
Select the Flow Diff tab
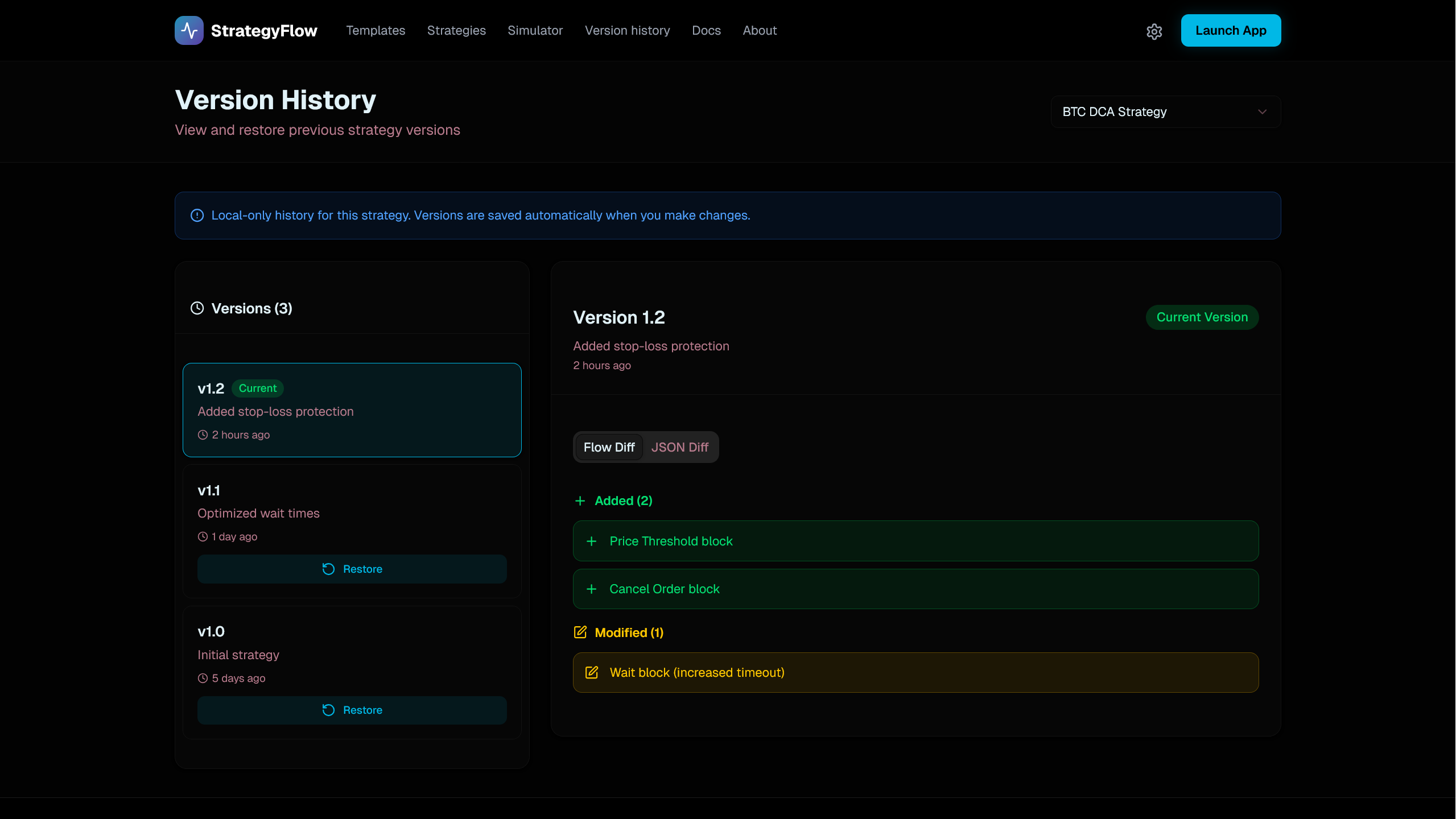609,448
